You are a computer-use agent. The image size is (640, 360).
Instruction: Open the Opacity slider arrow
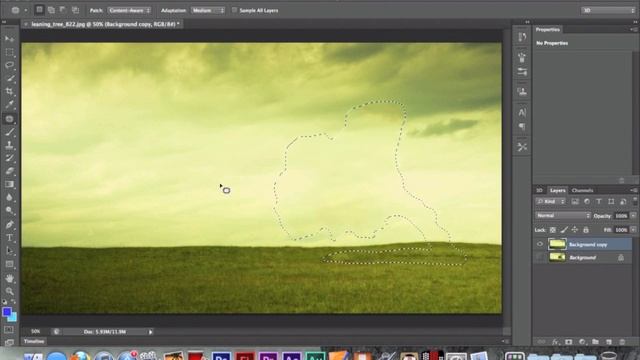[x=633, y=216]
